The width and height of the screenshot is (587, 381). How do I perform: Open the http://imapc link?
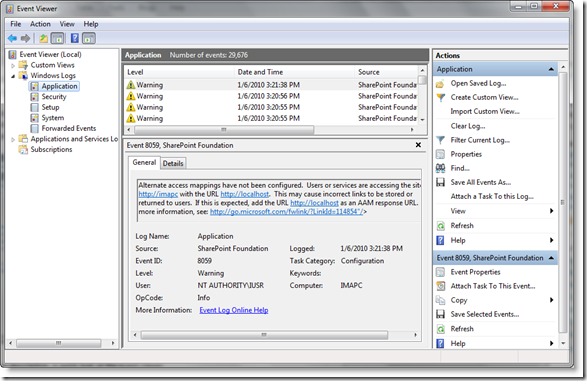[158, 194]
